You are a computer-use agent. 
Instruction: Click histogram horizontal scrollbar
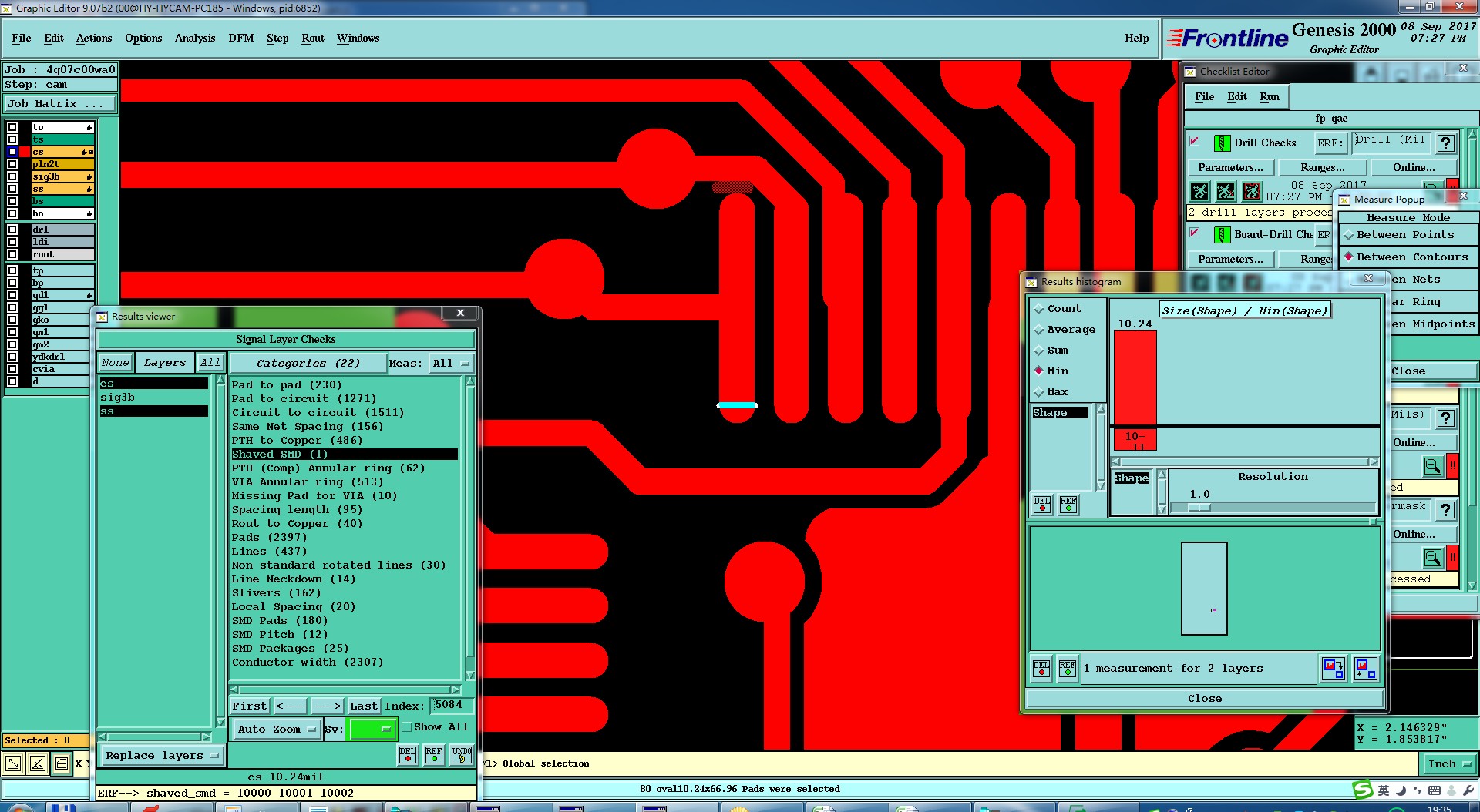coord(1245,462)
